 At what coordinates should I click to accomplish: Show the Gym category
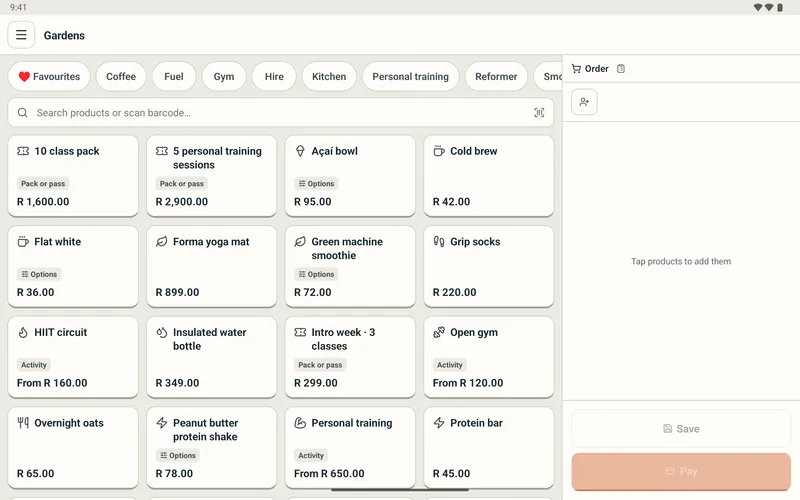pyautogui.click(x=223, y=77)
